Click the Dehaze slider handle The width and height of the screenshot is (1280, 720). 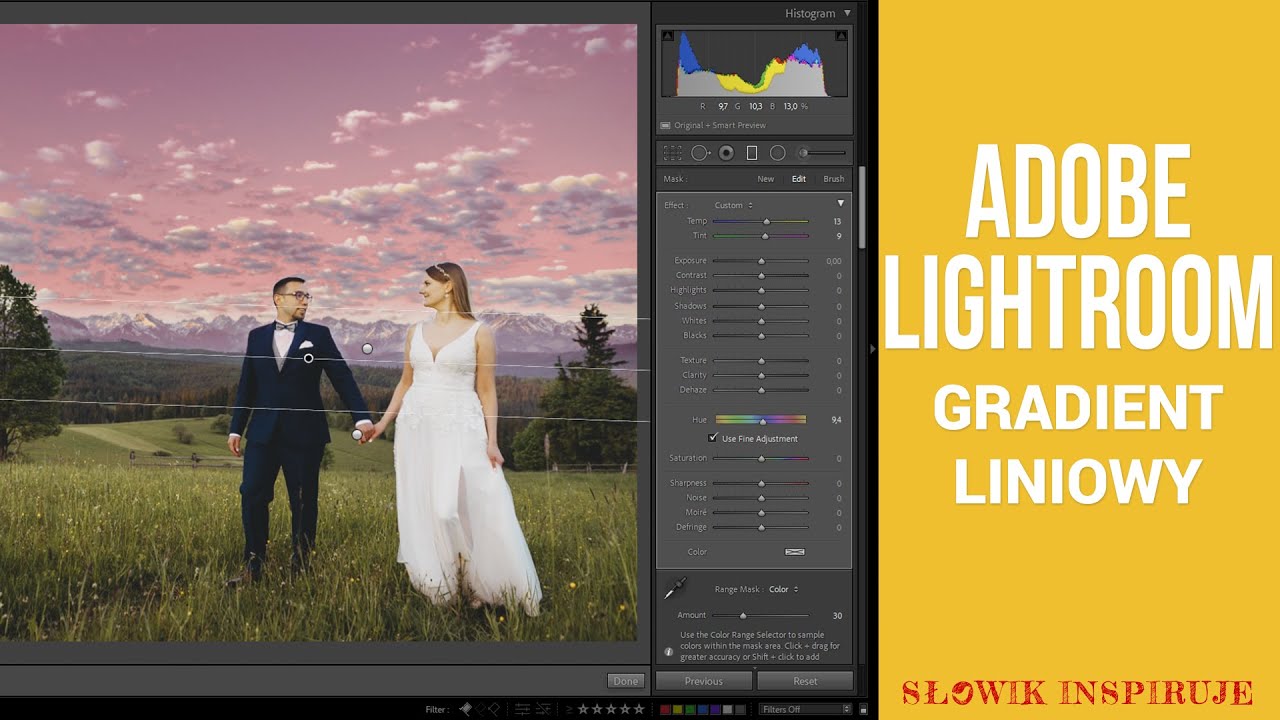click(761, 390)
